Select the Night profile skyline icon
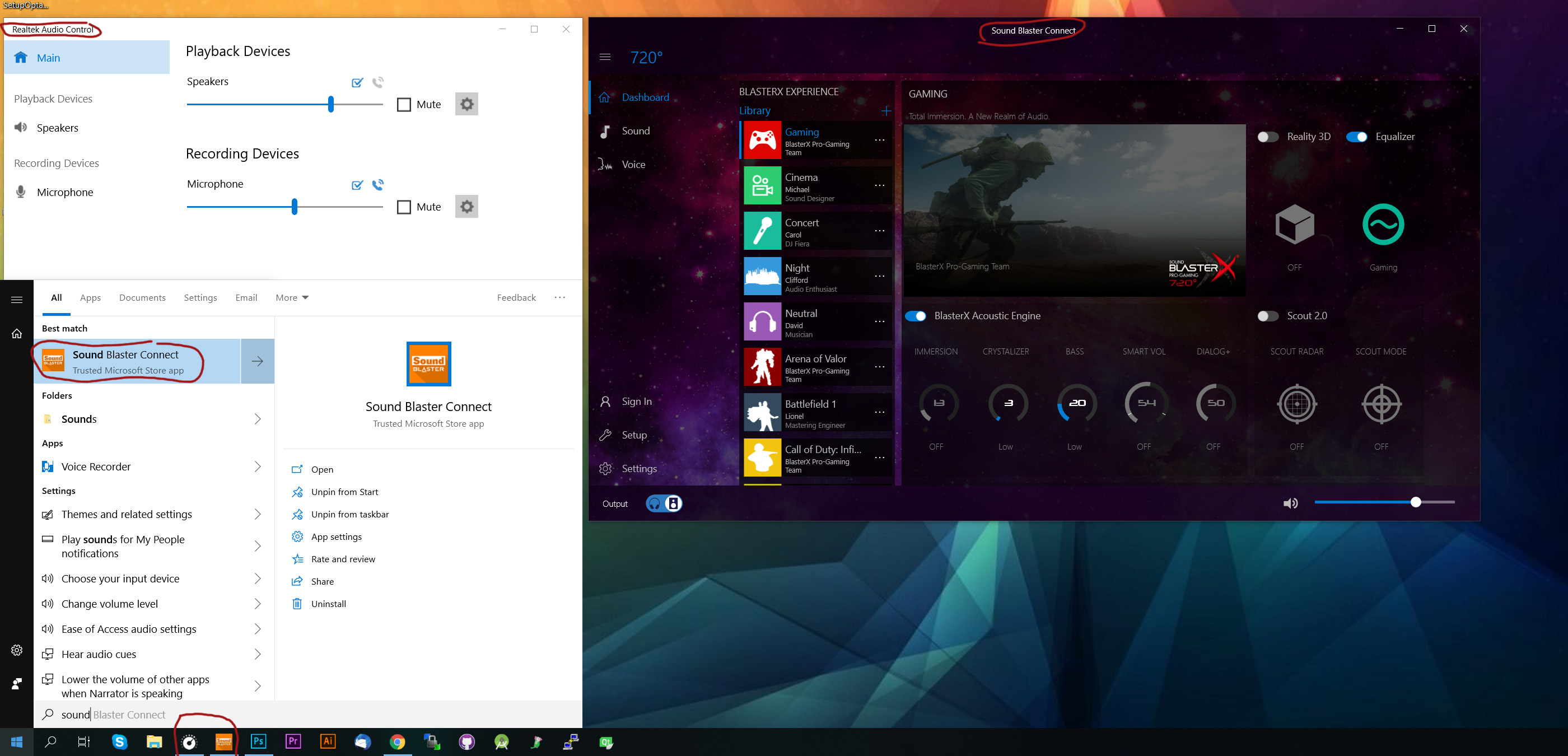 [762, 276]
